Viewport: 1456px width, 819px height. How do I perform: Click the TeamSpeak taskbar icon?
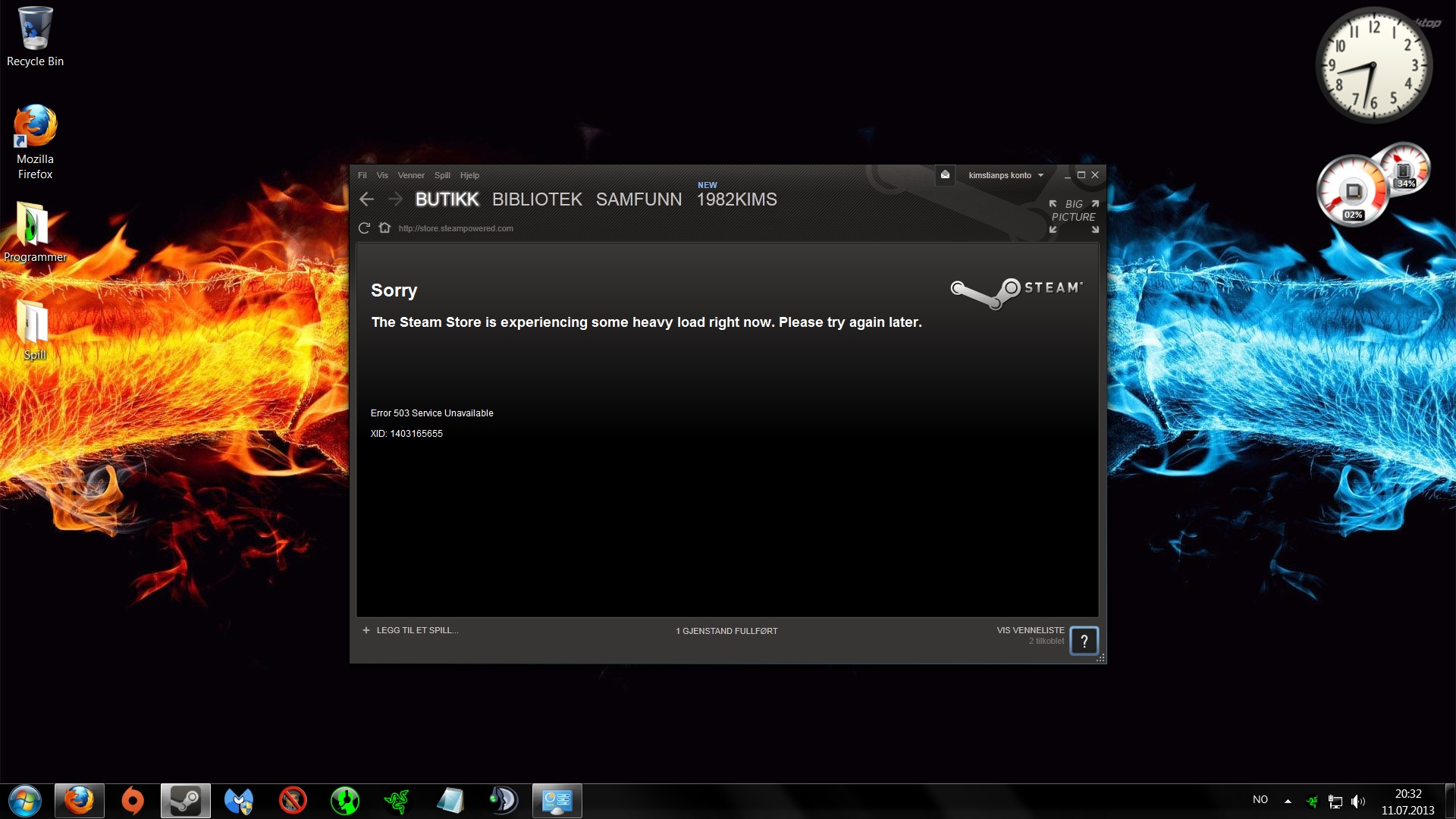coord(504,801)
